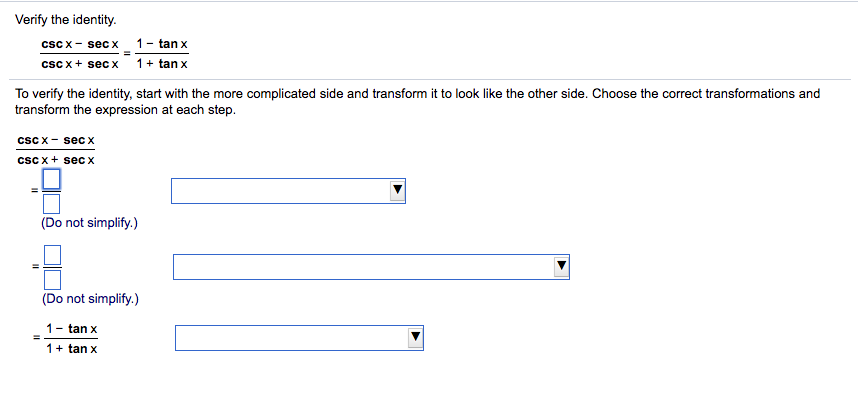Open final step's dropdown arrow beside 1 − tan x
Screen dimensions: 858x397
click(415, 338)
